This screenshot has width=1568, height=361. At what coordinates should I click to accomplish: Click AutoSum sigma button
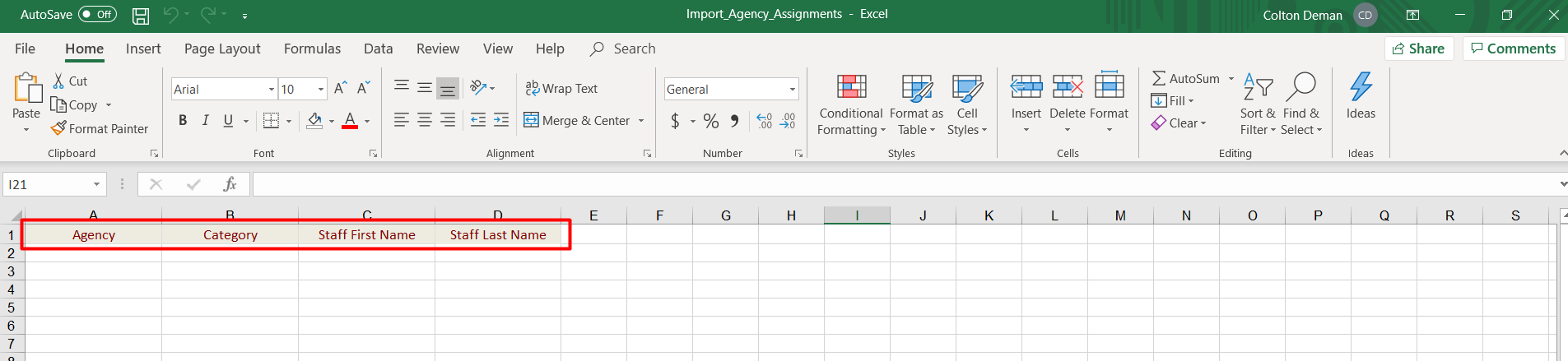[x=1185, y=78]
